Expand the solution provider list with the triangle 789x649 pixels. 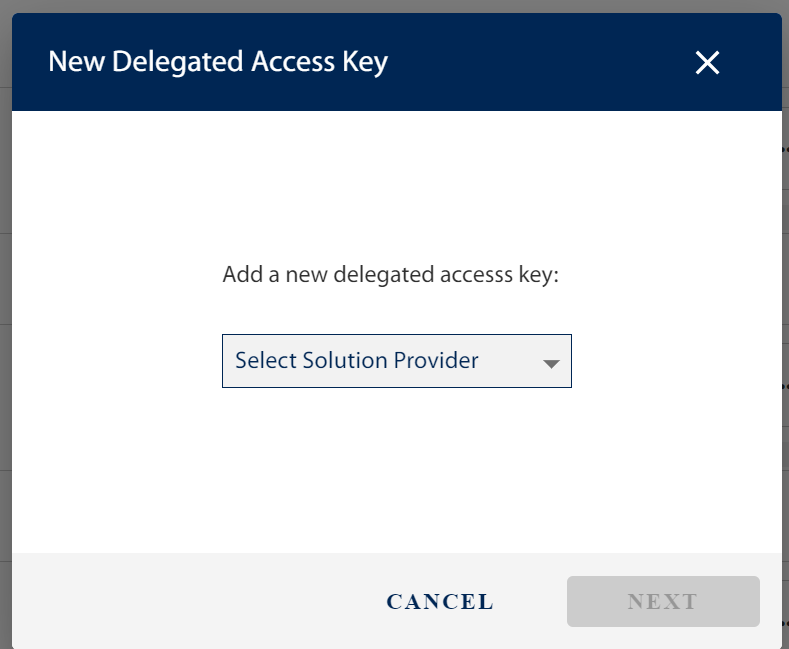[551, 364]
